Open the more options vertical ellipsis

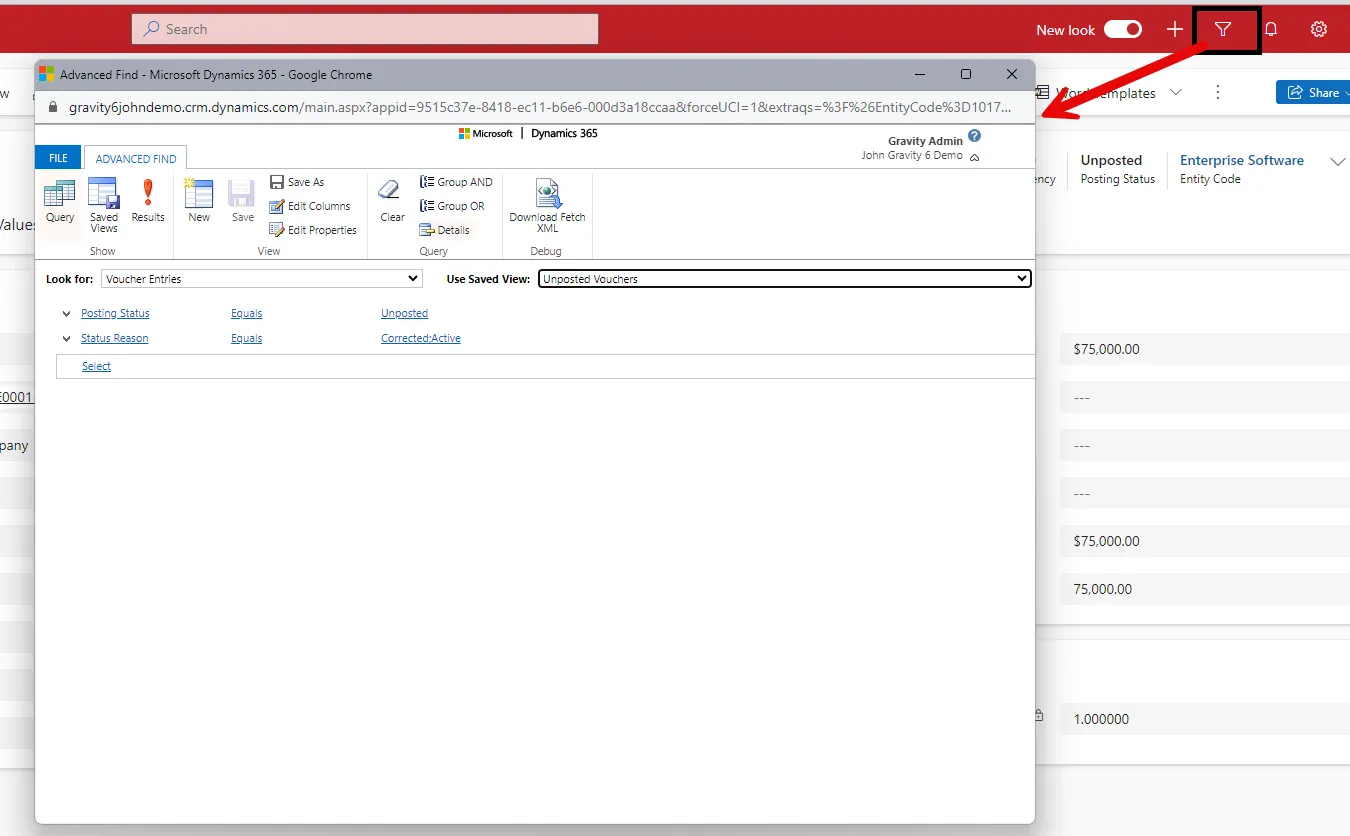[x=1218, y=92]
